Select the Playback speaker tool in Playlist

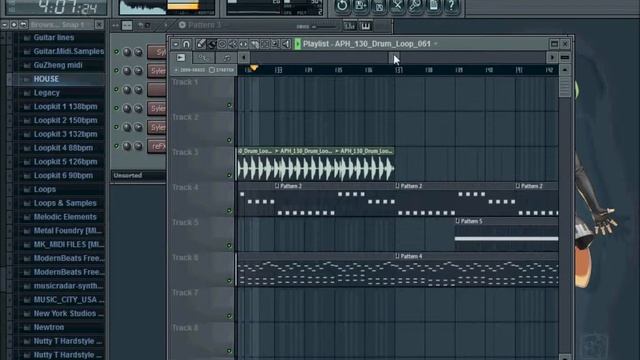286,44
